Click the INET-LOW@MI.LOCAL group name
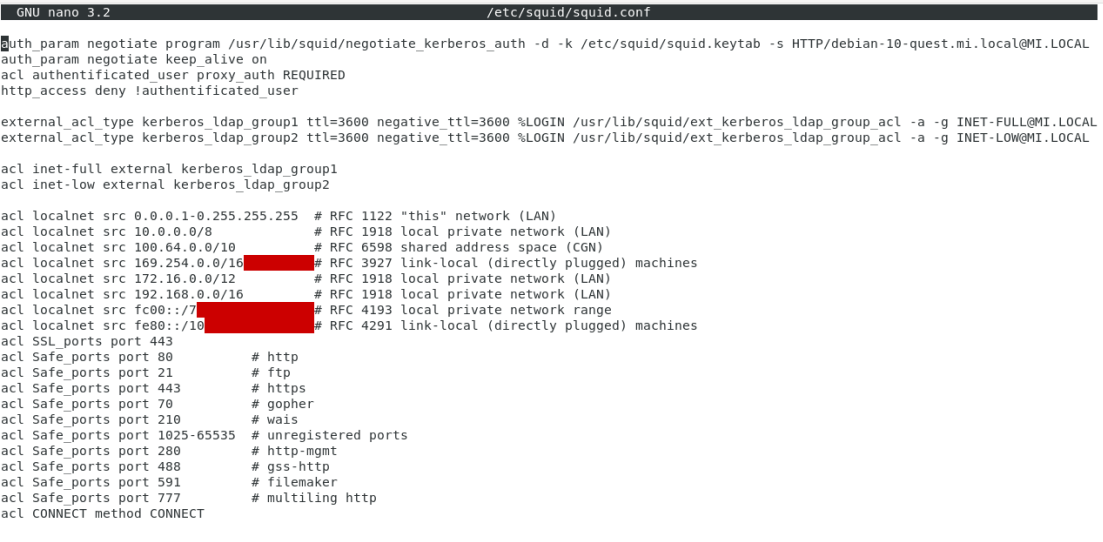The height and width of the screenshot is (542, 1103). [1023, 137]
